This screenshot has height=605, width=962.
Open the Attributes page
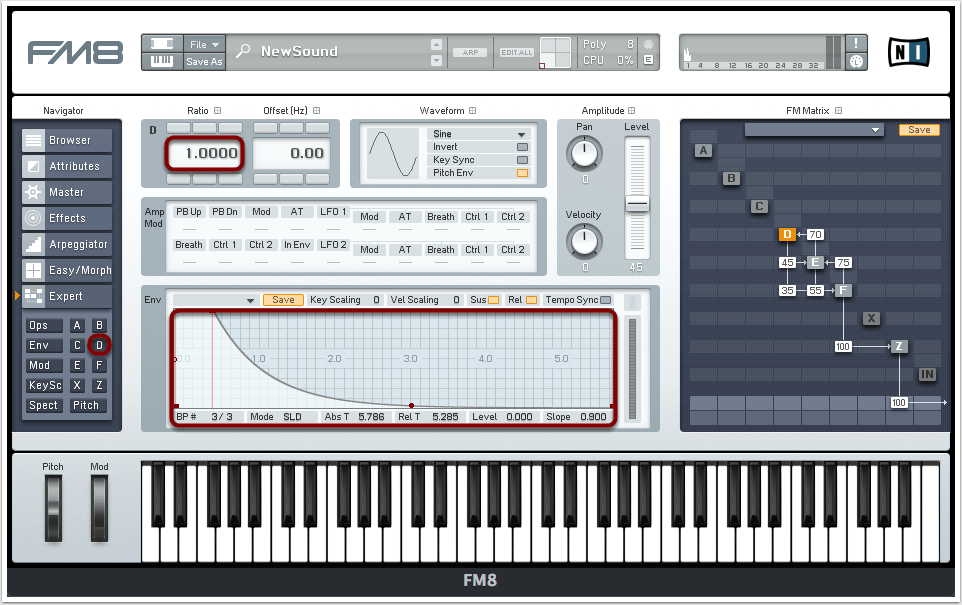[67, 167]
